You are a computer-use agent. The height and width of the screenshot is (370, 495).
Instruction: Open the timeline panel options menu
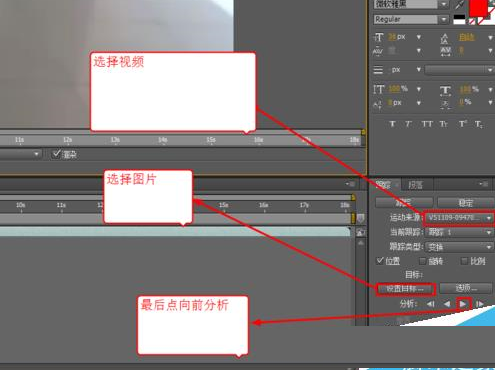coord(350,184)
